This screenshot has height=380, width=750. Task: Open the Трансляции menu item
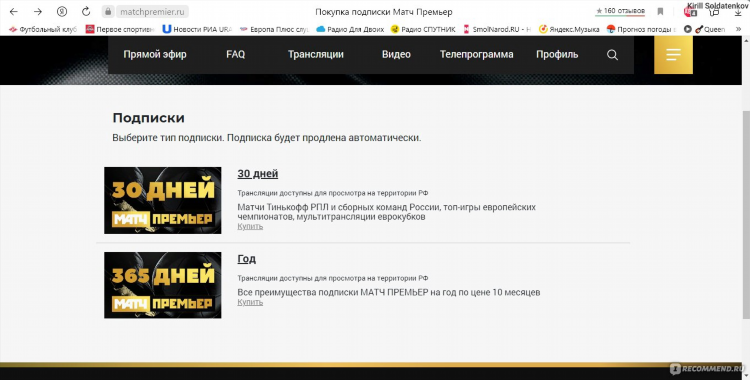coord(316,55)
